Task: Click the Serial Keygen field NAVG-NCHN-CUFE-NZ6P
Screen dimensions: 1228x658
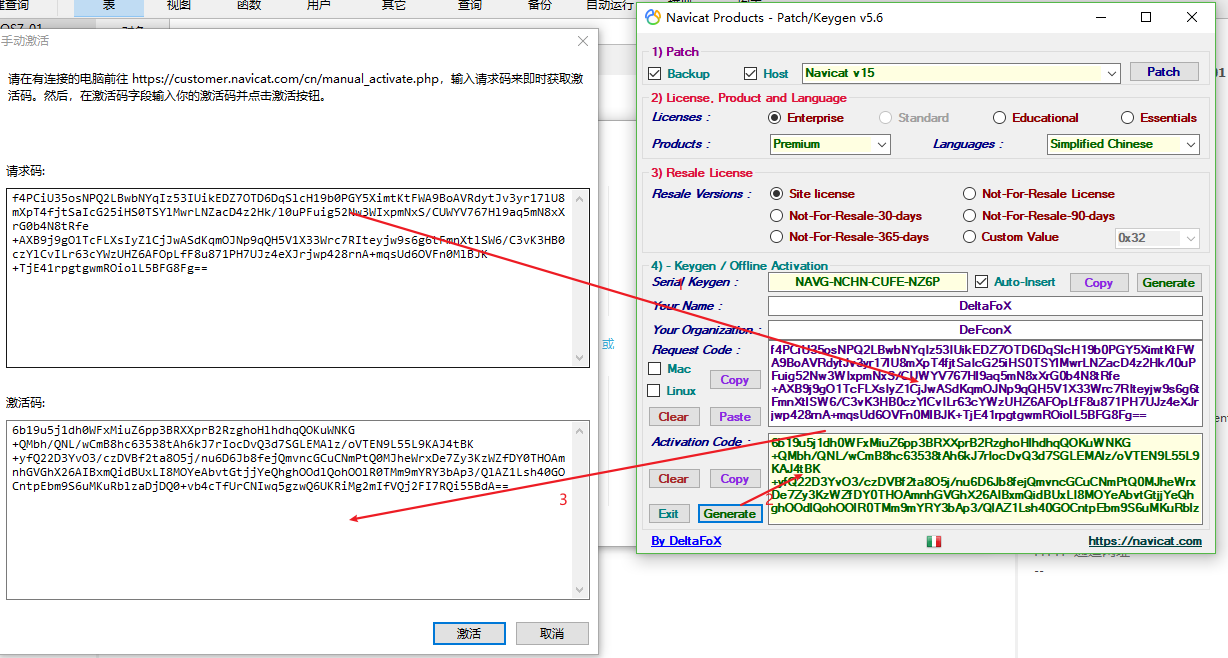Action: (x=868, y=282)
